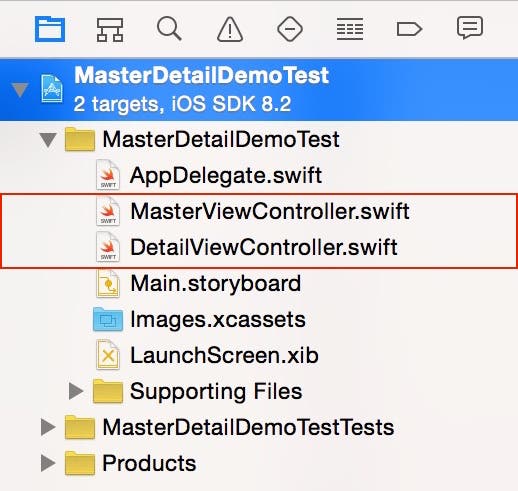This screenshot has height=491, width=518.
Task: Click the Supporting Files folder icon
Action: (107, 391)
